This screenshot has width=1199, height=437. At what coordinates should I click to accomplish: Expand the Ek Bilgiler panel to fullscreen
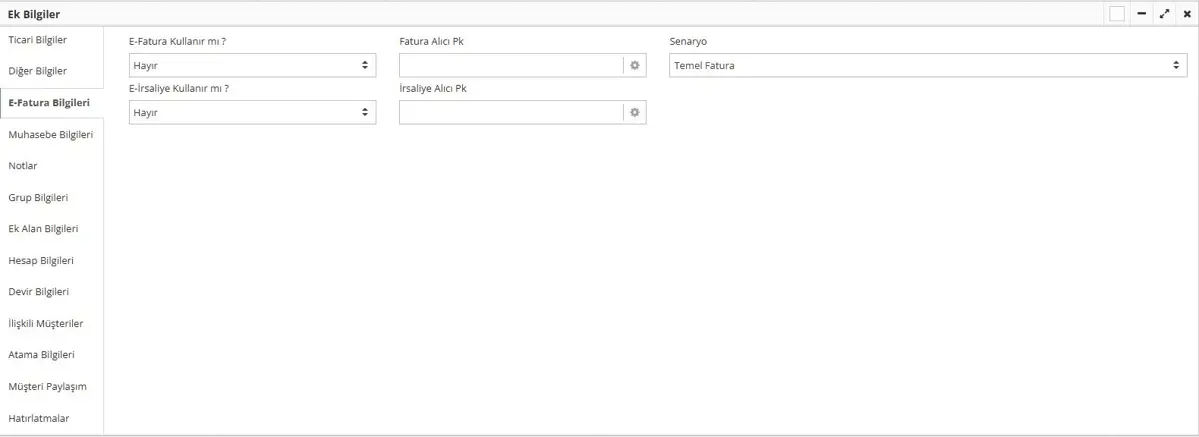[x=1165, y=14]
